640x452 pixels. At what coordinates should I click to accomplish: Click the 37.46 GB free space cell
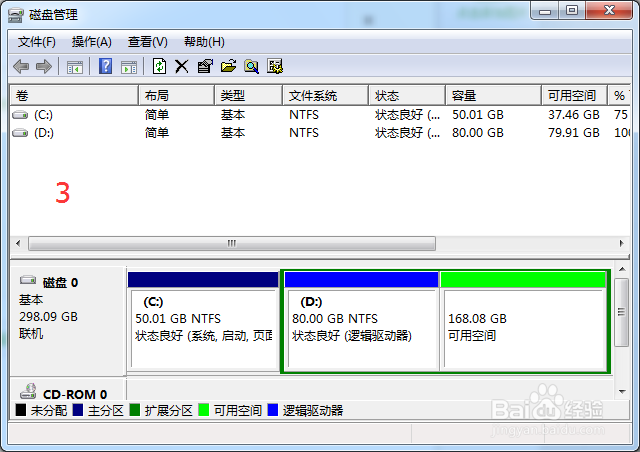tap(574, 115)
